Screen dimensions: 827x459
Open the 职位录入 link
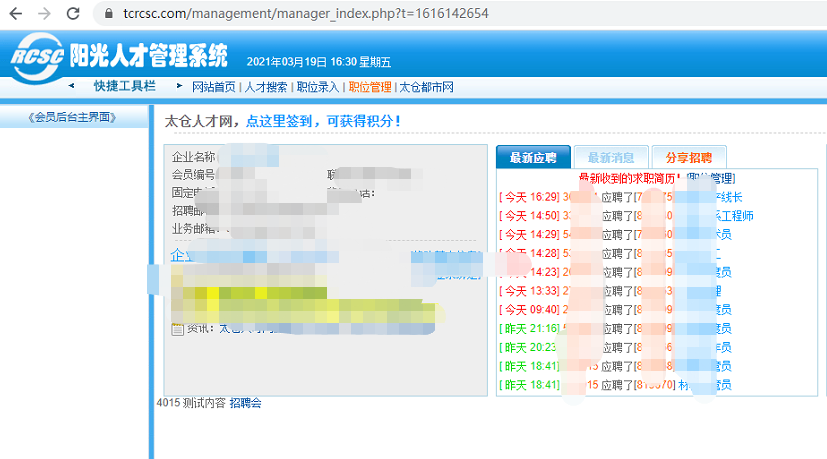click(318, 87)
